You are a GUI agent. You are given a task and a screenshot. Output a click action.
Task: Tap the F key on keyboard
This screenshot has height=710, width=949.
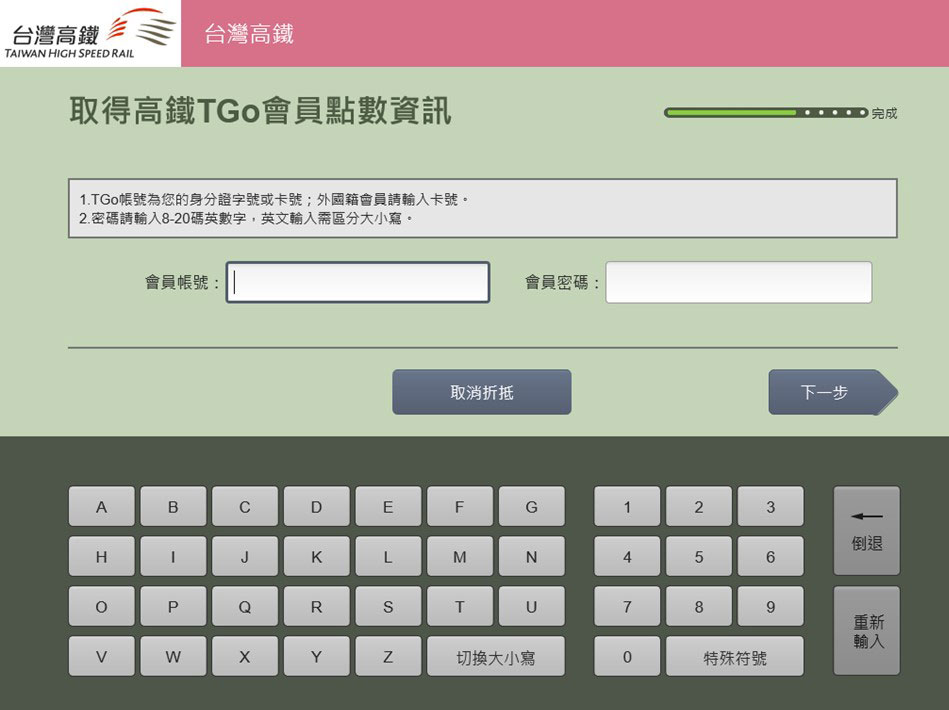(460, 506)
